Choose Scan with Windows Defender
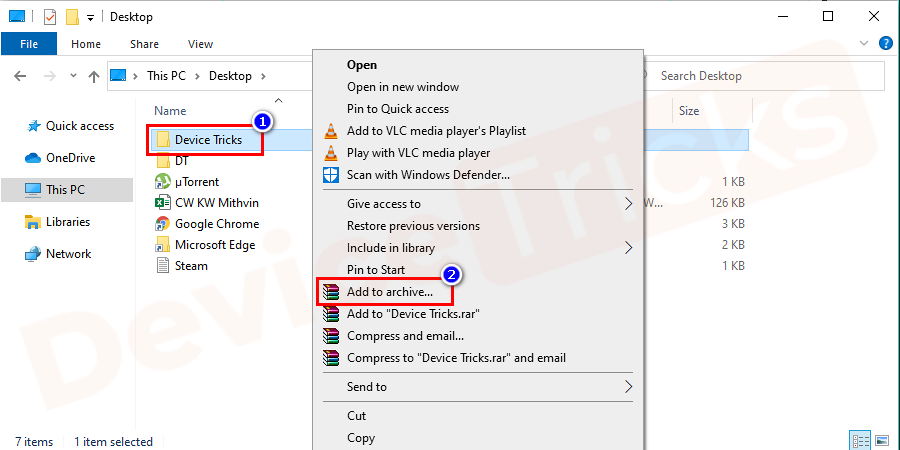Viewport: 900px width, 450px height. [x=428, y=175]
